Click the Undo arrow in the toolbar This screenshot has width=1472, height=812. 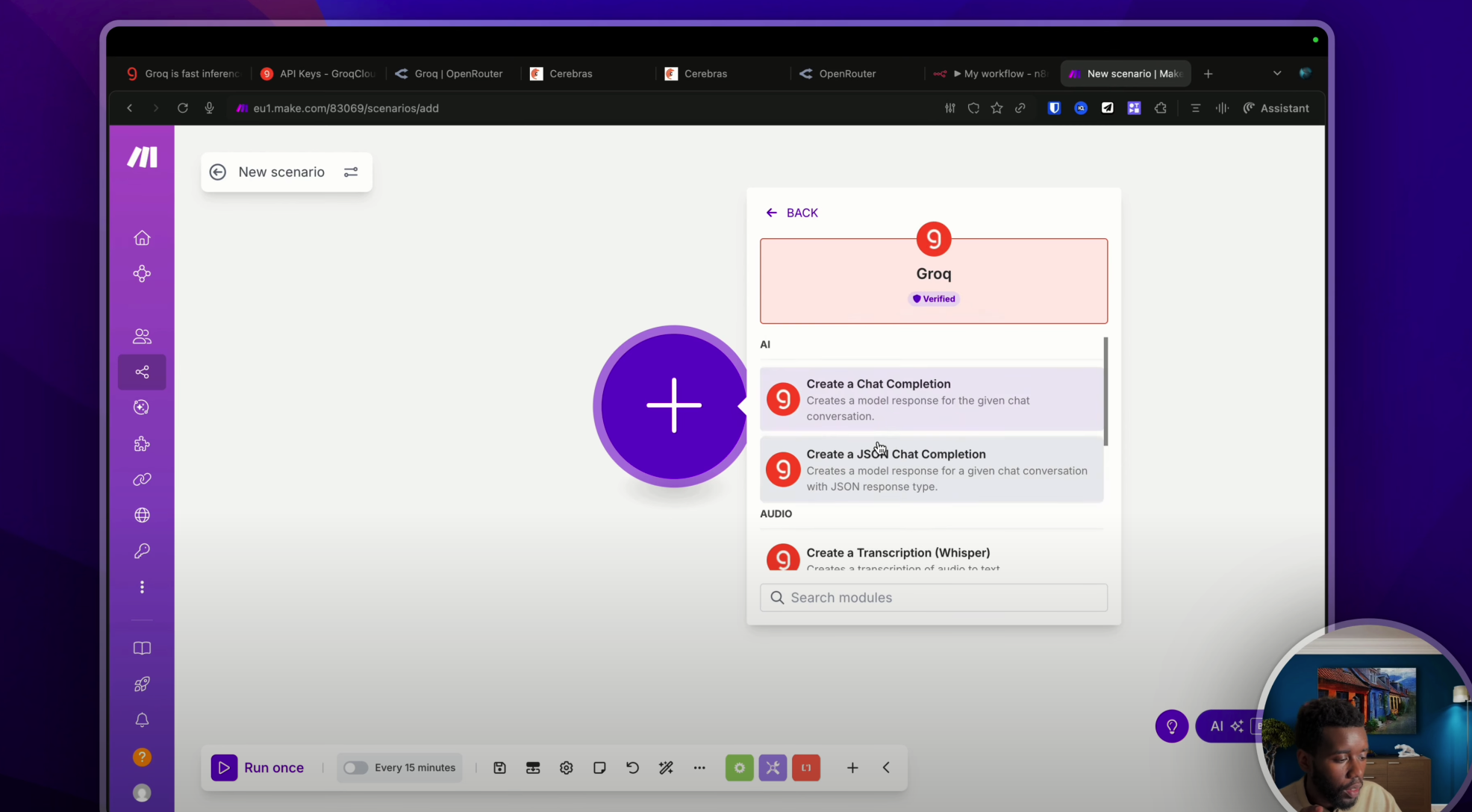point(633,767)
